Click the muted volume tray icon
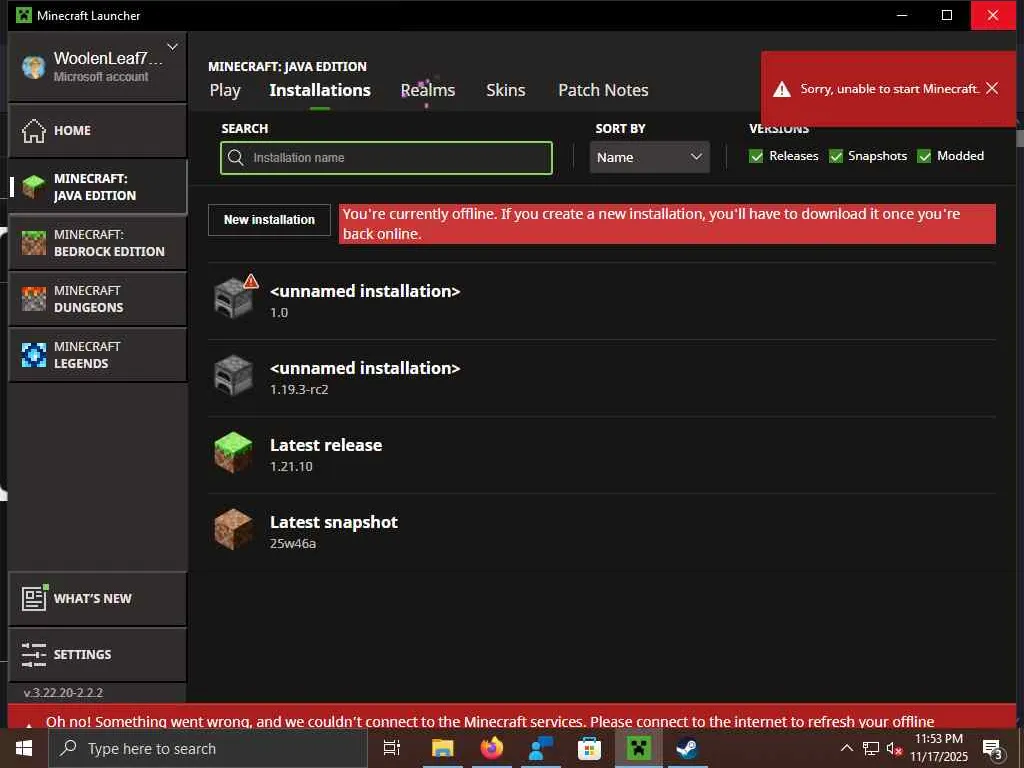The image size is (1024, 768). [x=894, y=748]
